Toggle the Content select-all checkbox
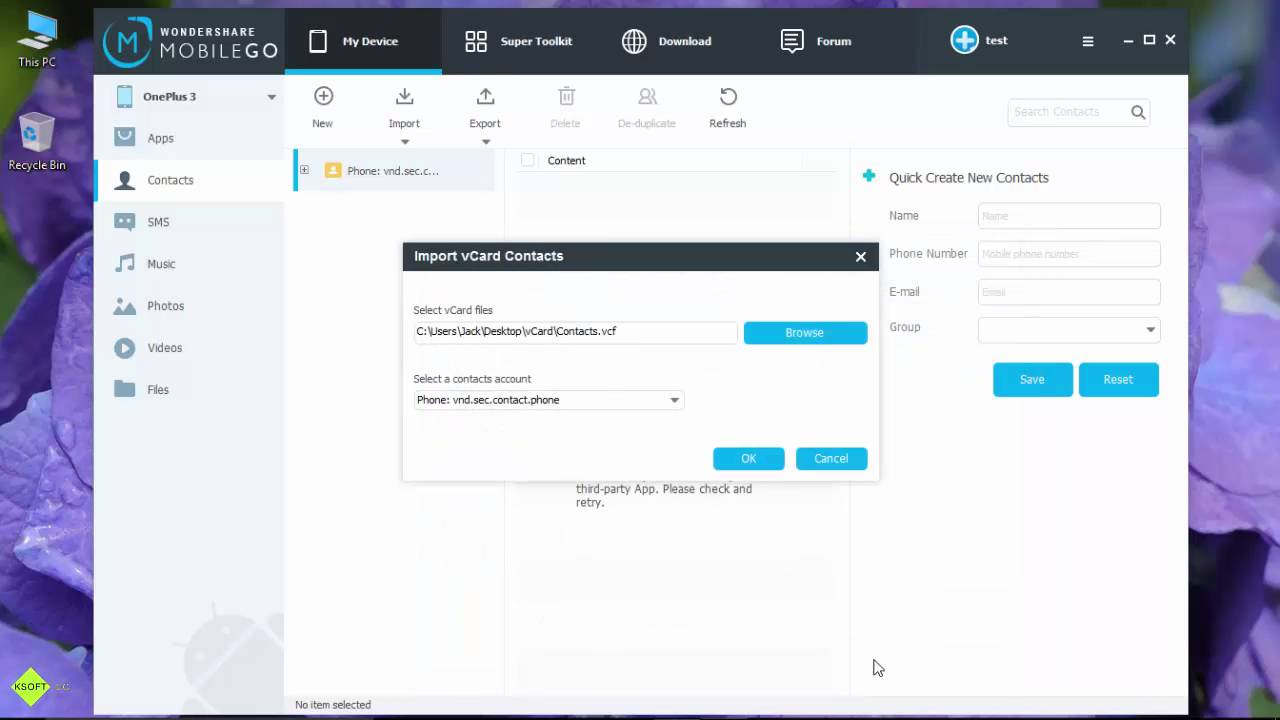Image resolution: width=1280 pixels, height=720 pixels. (528, 160)
